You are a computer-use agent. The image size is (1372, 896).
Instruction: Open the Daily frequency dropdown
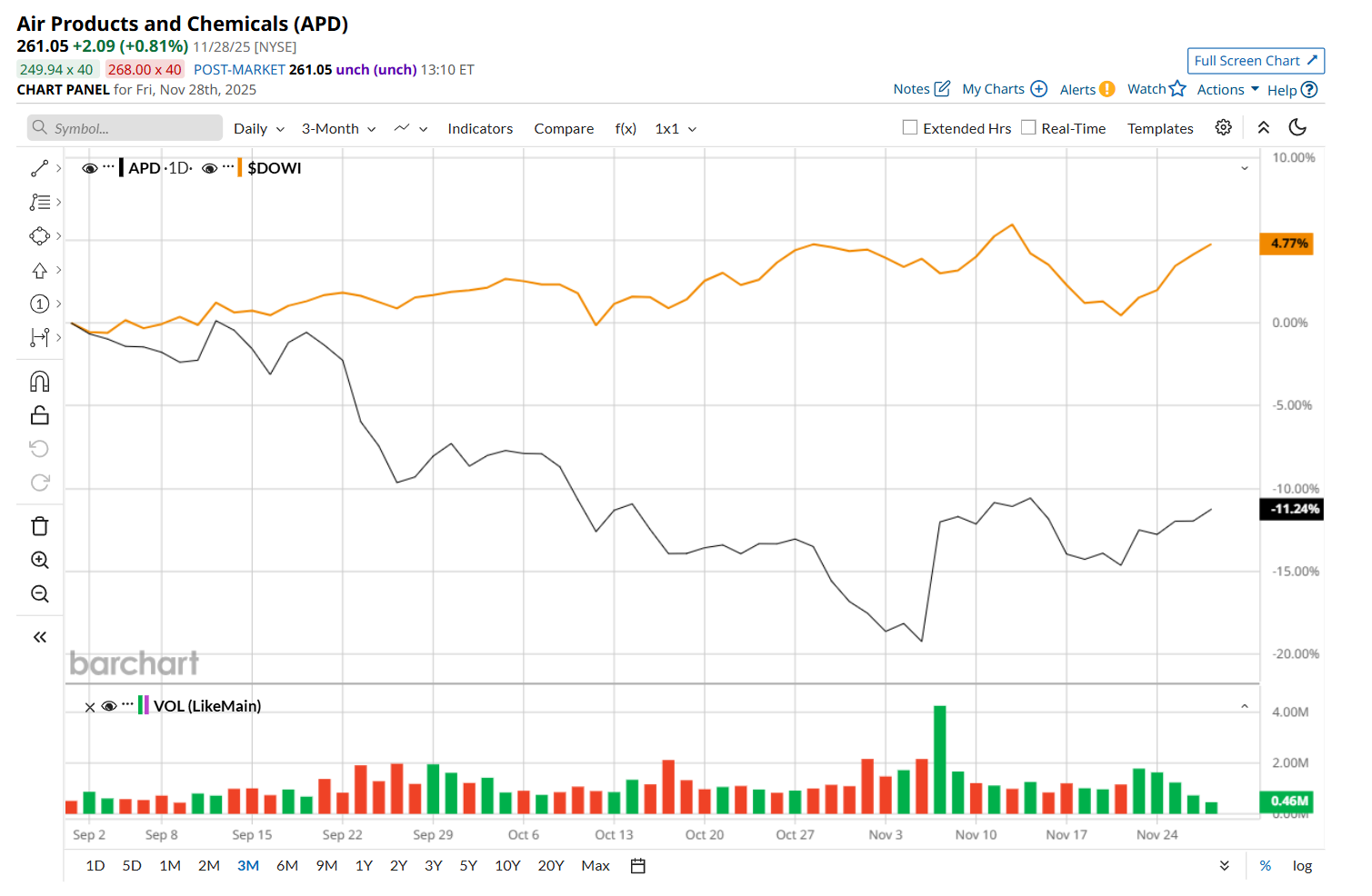259,129
